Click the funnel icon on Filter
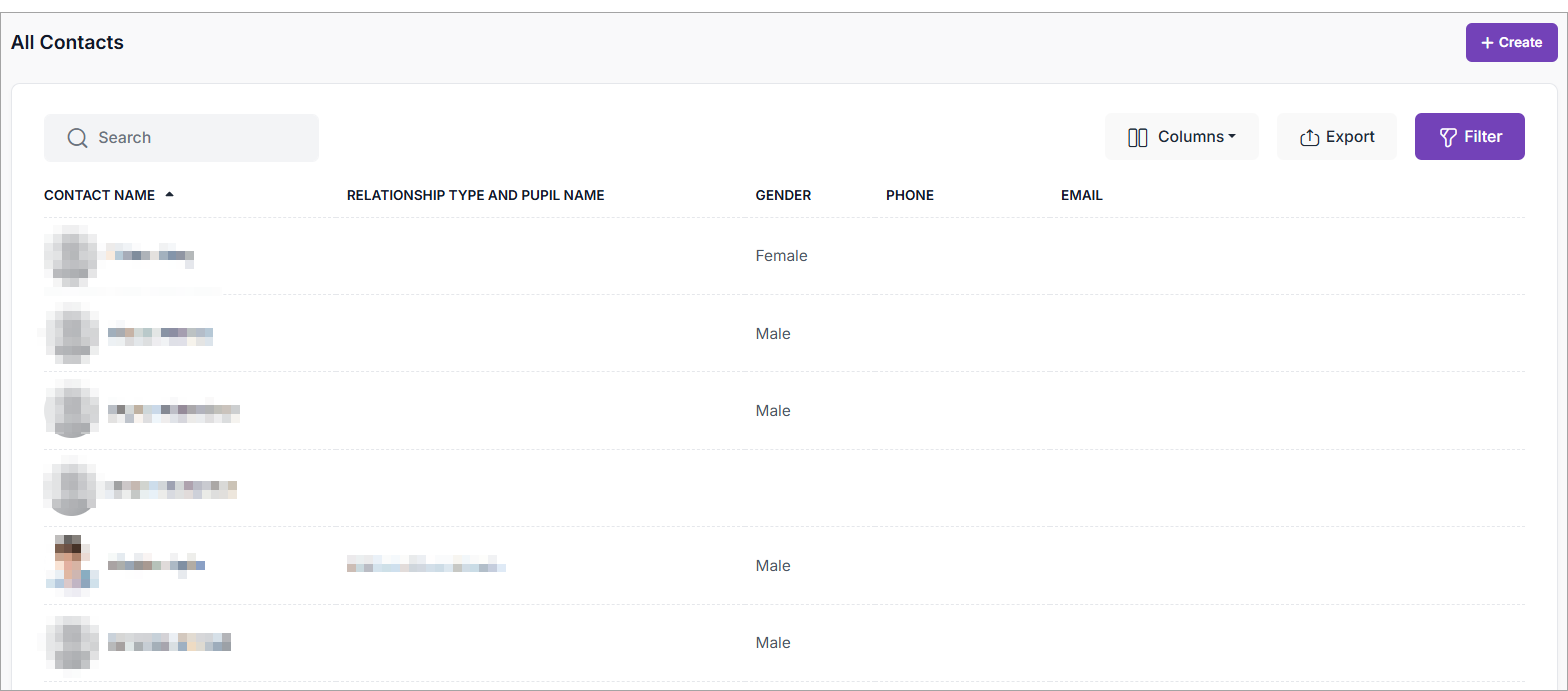This screenshot has height=691, width=1568. click(x=1447, y=137)
